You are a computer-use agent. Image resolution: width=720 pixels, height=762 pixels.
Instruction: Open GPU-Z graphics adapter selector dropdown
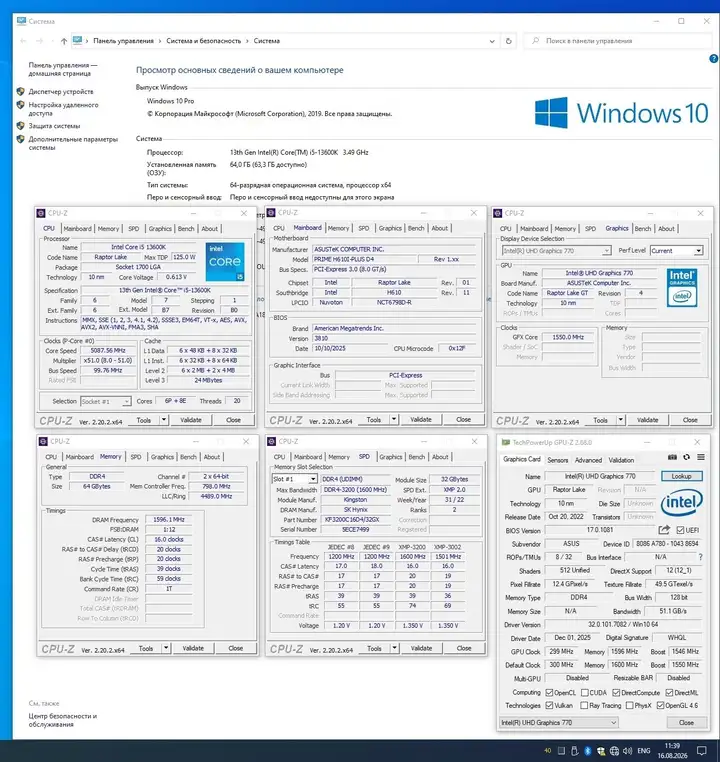[x=559, y=723]
